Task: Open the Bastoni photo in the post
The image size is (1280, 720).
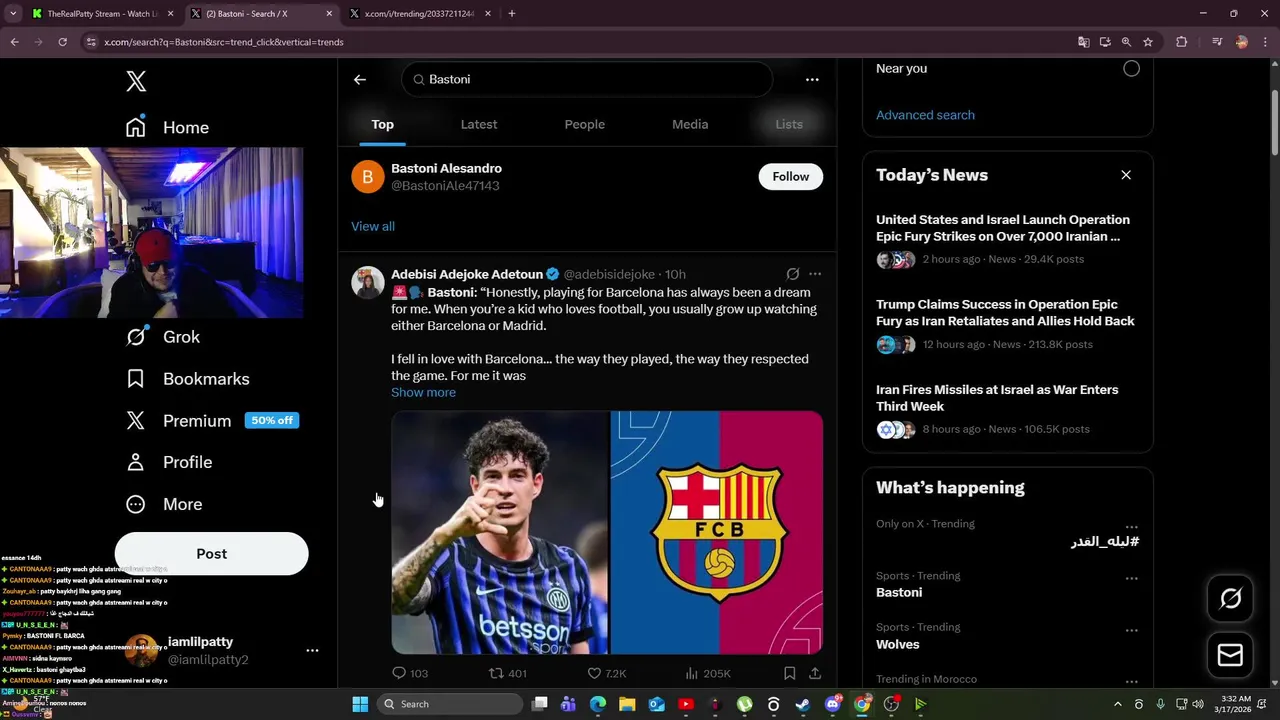Action: coord(500,532)
